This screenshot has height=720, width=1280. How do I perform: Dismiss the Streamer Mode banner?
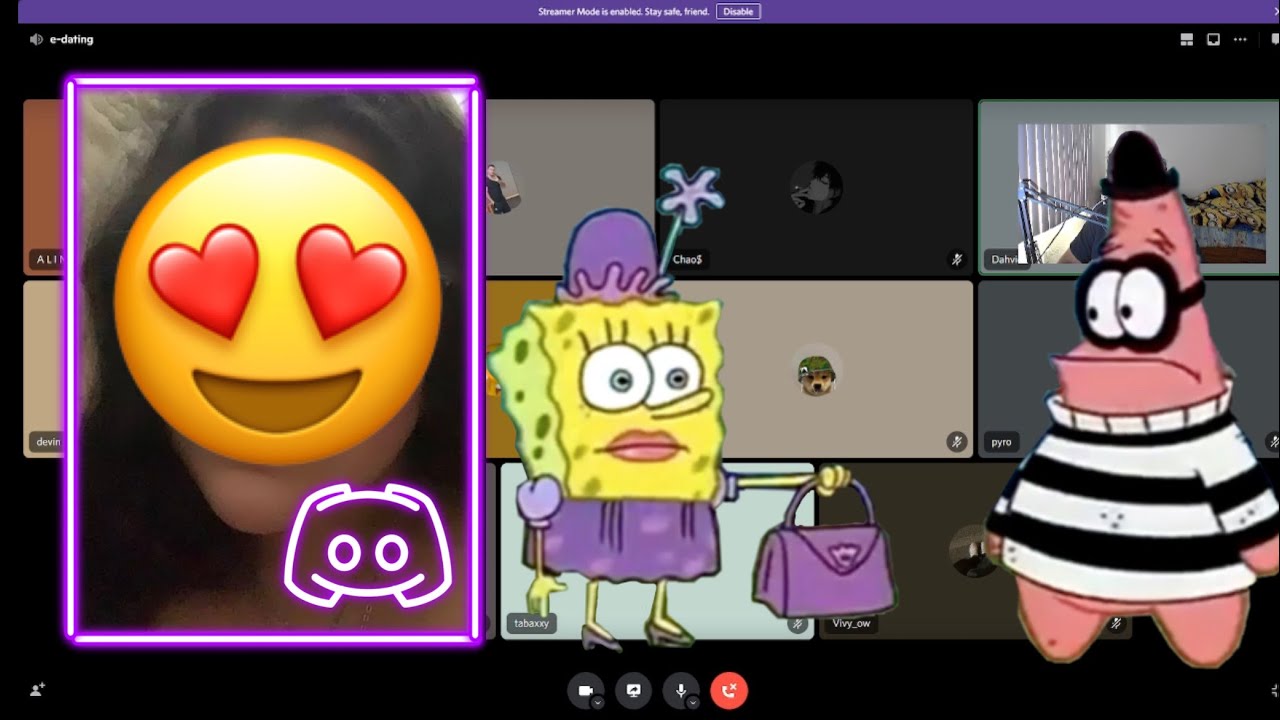click(x=1275, y=11)
